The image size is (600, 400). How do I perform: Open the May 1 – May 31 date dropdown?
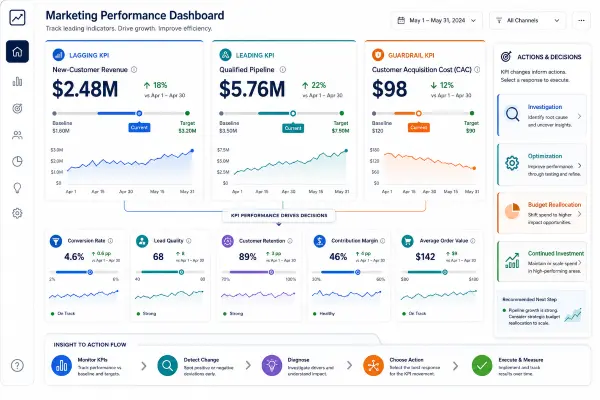point(437,20)
